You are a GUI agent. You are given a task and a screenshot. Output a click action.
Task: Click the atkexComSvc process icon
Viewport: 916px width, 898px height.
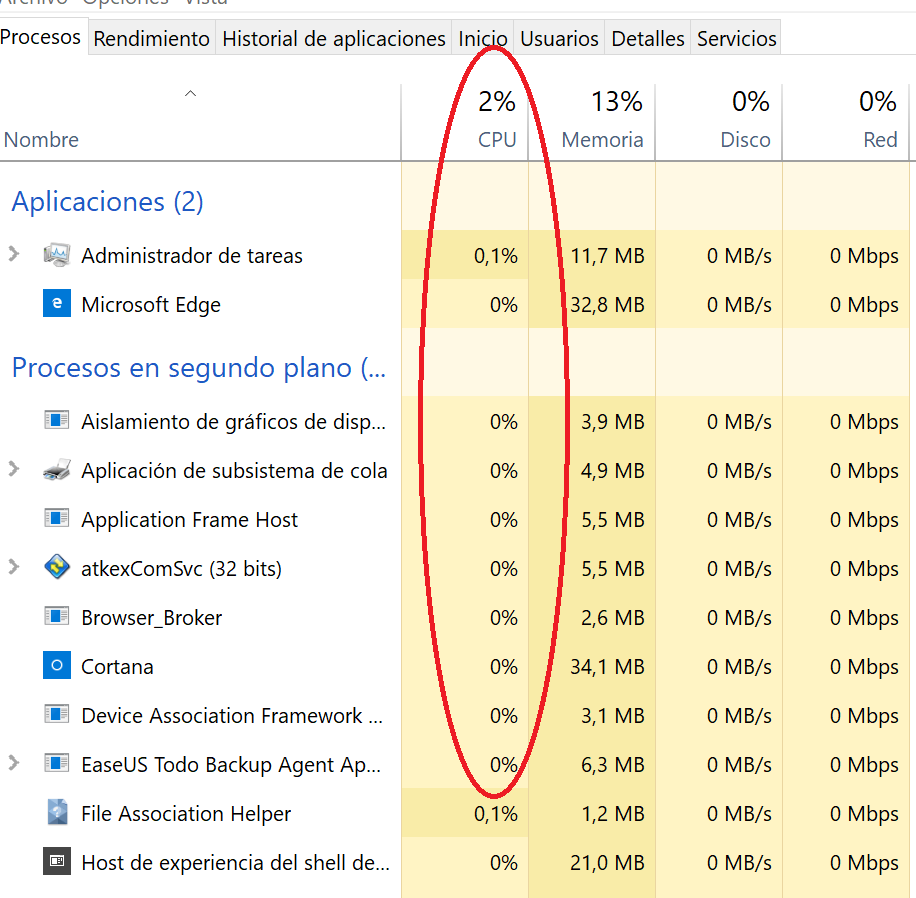(x=57, y=568)
